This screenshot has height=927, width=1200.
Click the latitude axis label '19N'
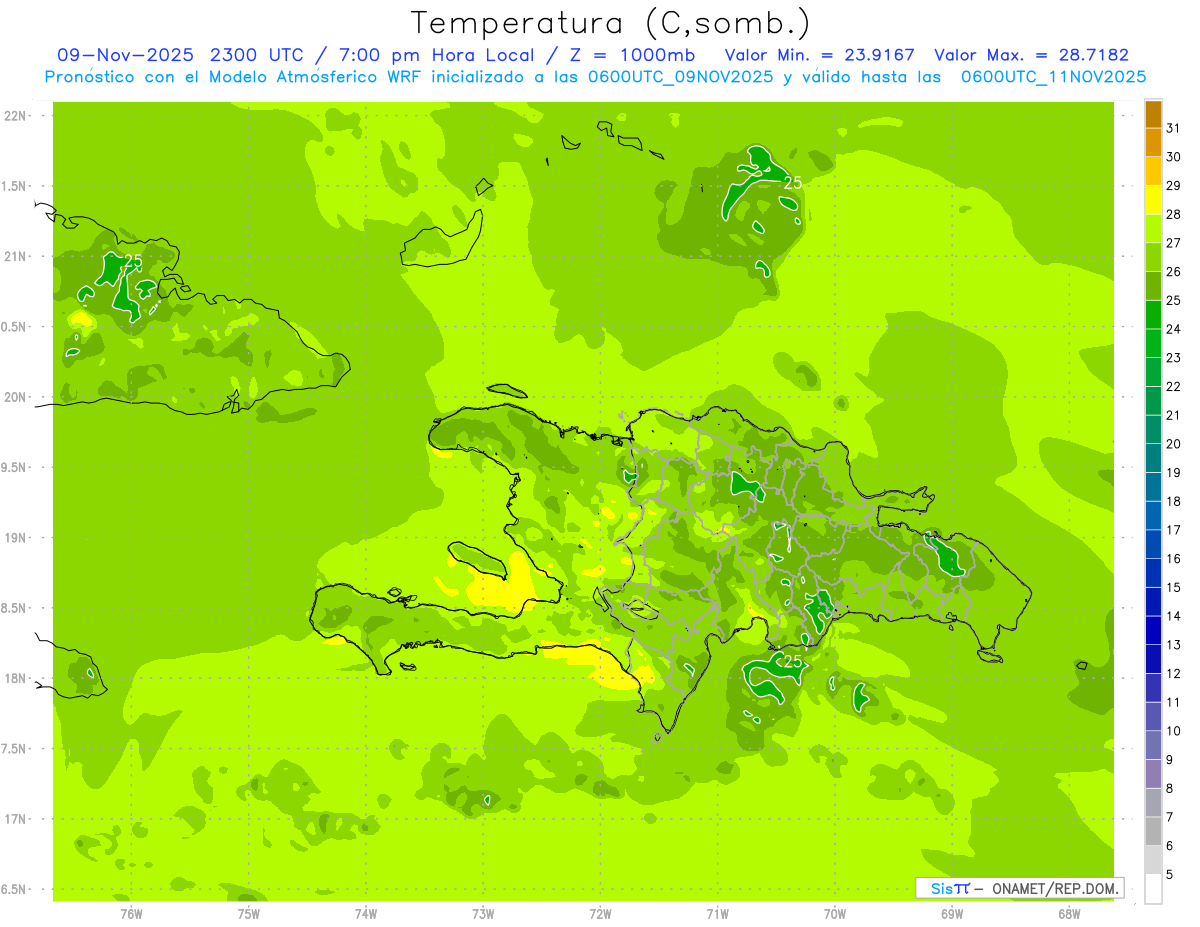click(16, 538)
